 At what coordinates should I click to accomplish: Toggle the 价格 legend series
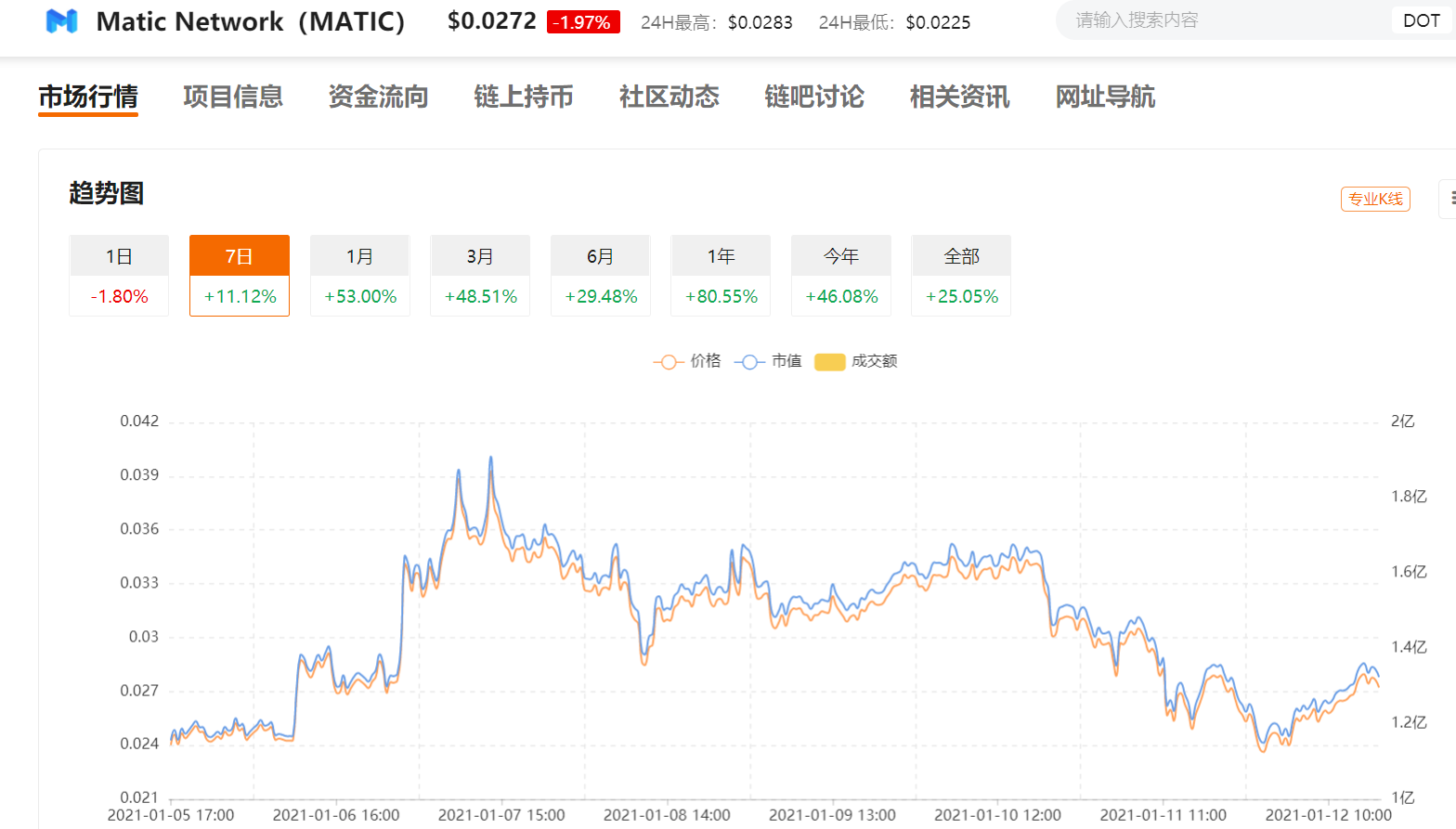pos(687,361)
